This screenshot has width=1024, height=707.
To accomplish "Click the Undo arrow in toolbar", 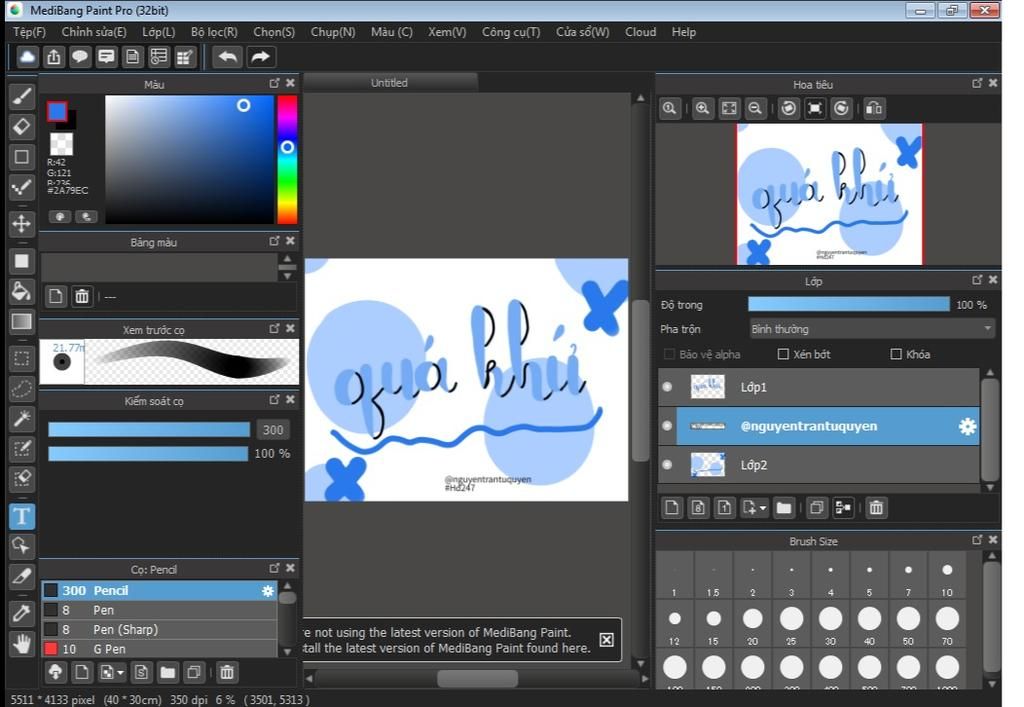I will [x=227, y=57].
